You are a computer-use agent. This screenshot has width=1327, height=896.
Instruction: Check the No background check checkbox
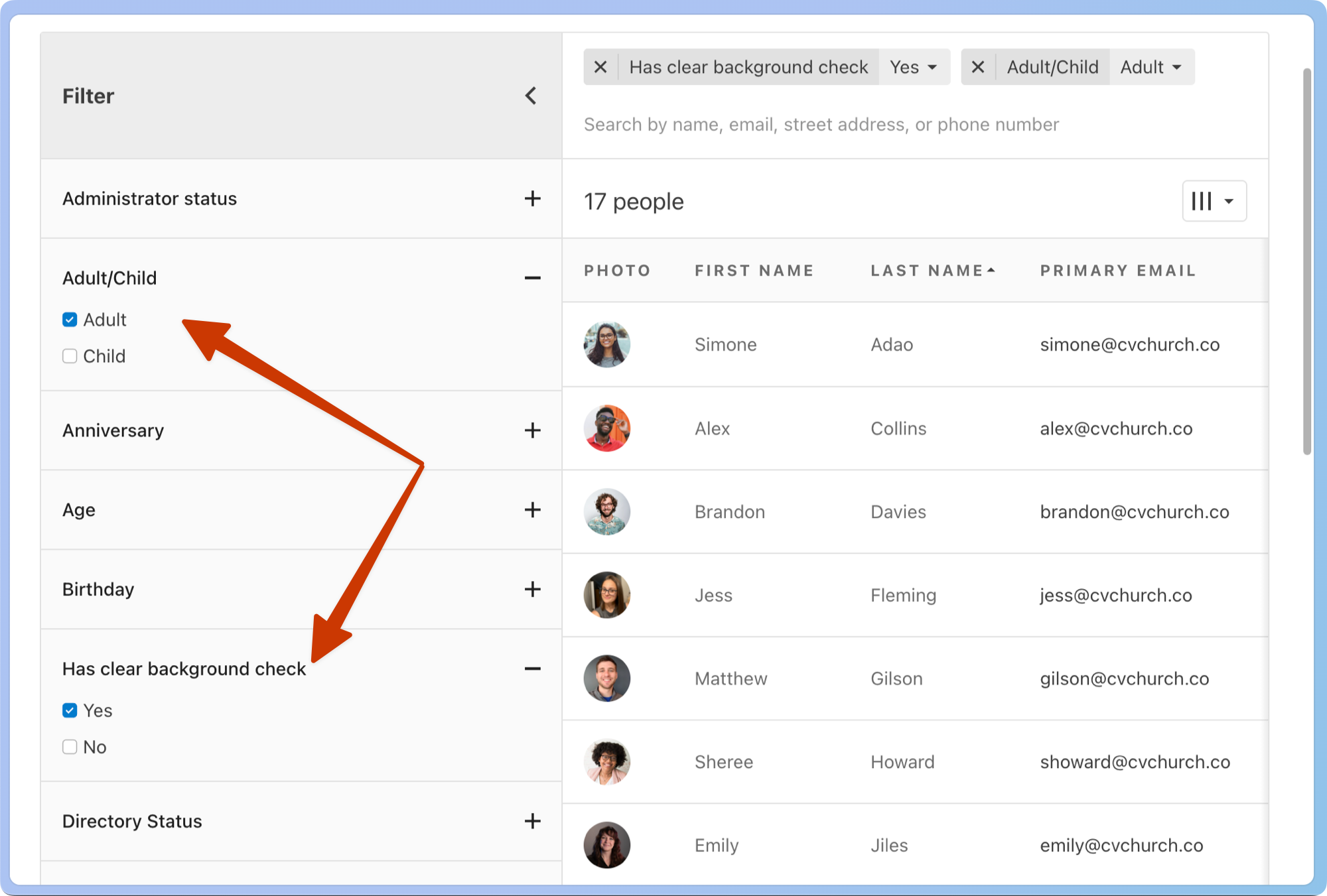[70, 747]
